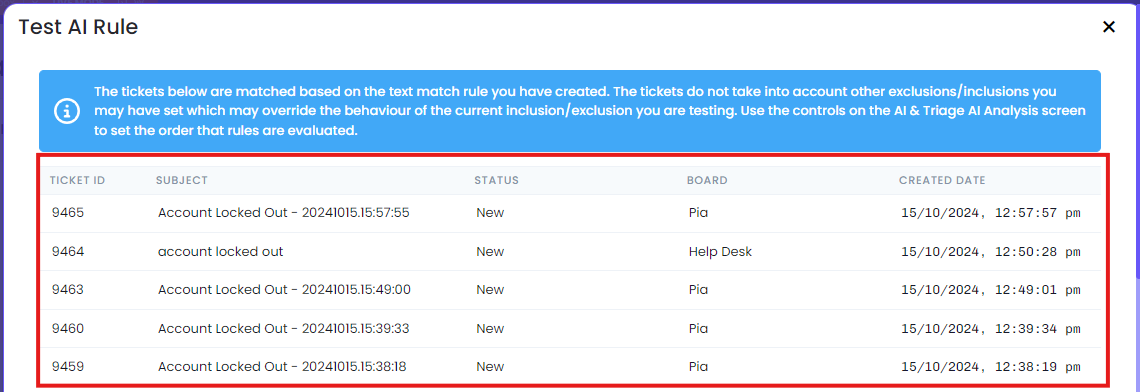The image size is (1140, 392).
Task: Click the info icon in blue banner
Action: point(67,111)
